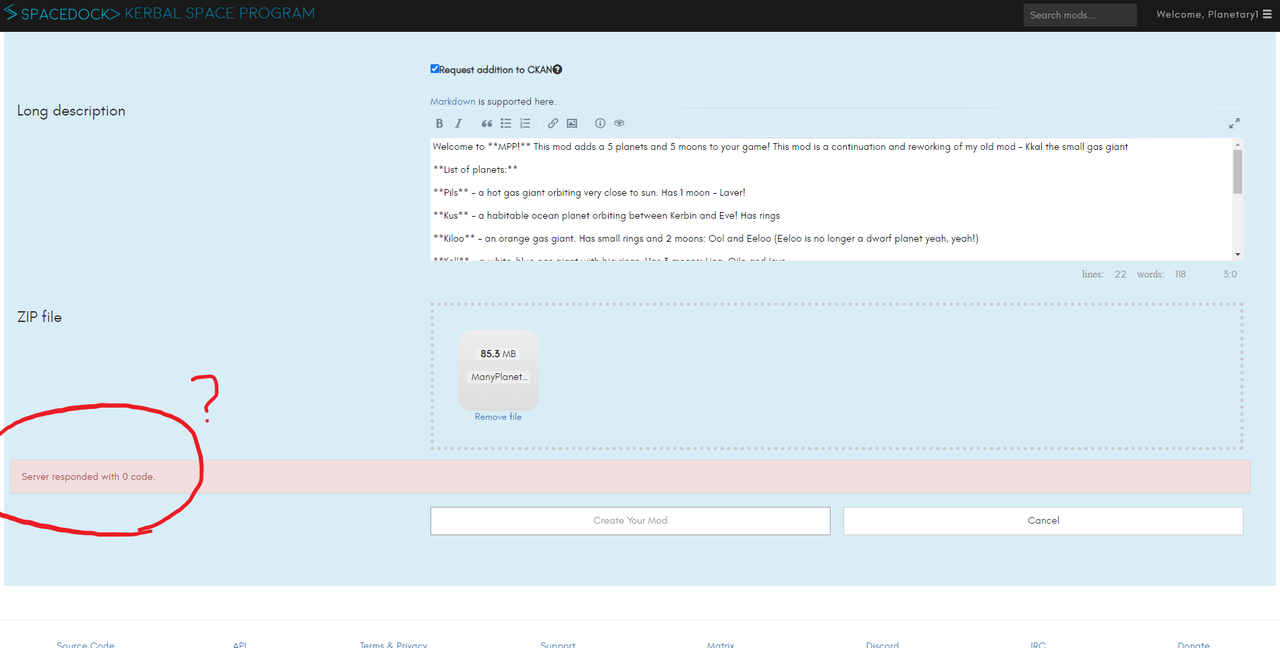Open the Markdown link

(453, 102)
